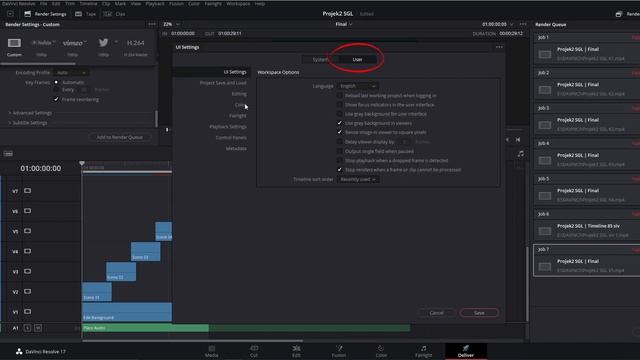Select Playback Settings category
The image size is (640, 360).
click(228, 127)
